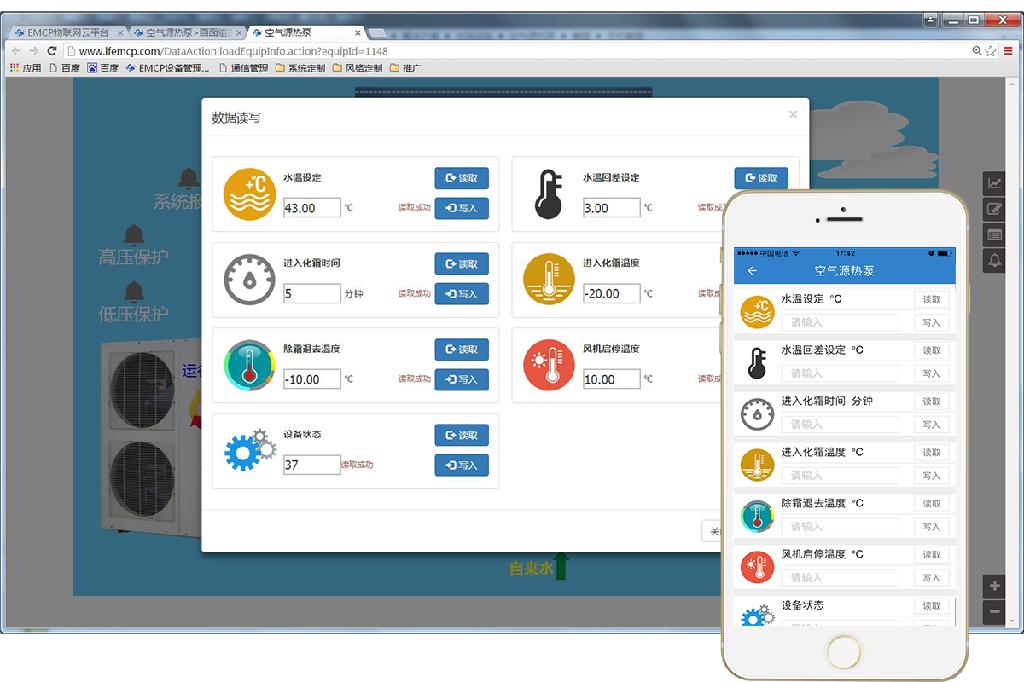Tap the phone 水温回差设定 thermometer icon
Screen dimensions: 1024x682
[758, 363]
